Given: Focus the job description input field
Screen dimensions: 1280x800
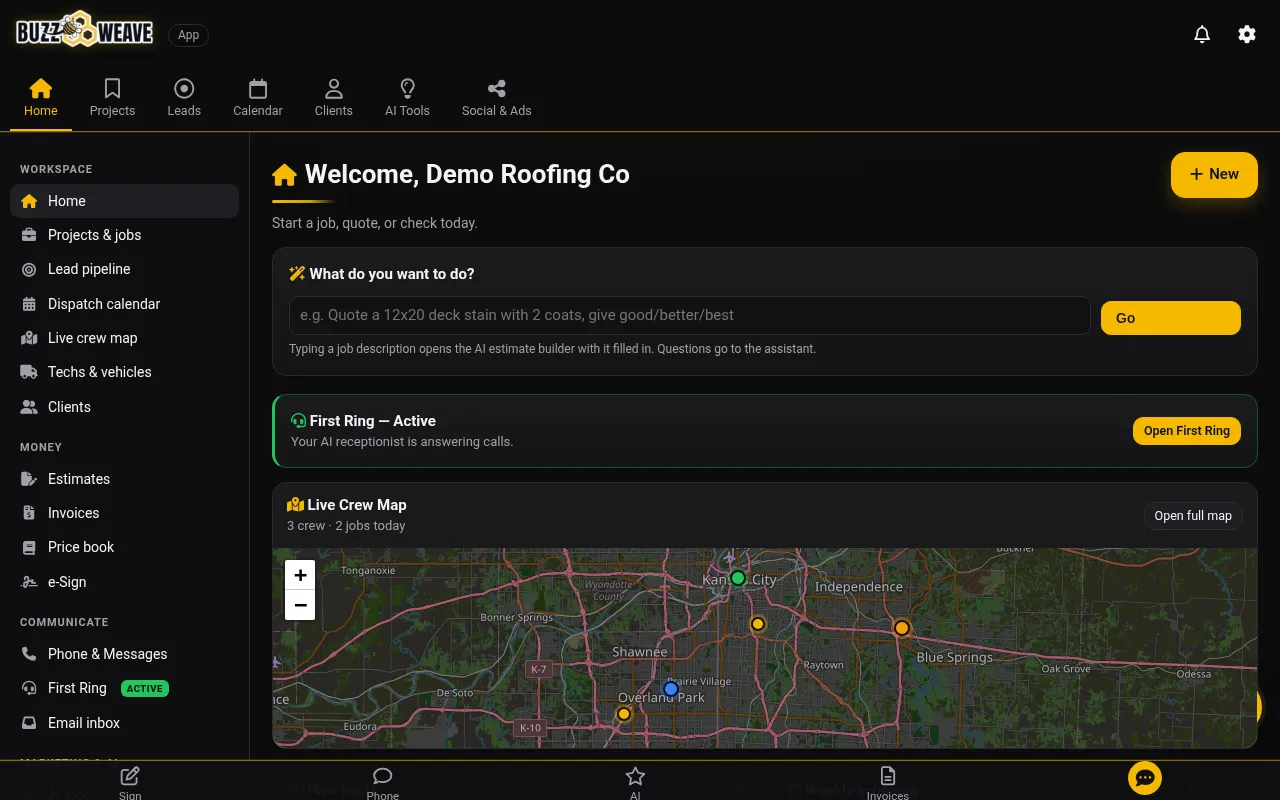Looking at the screenshot, I should tap(689, 315).
